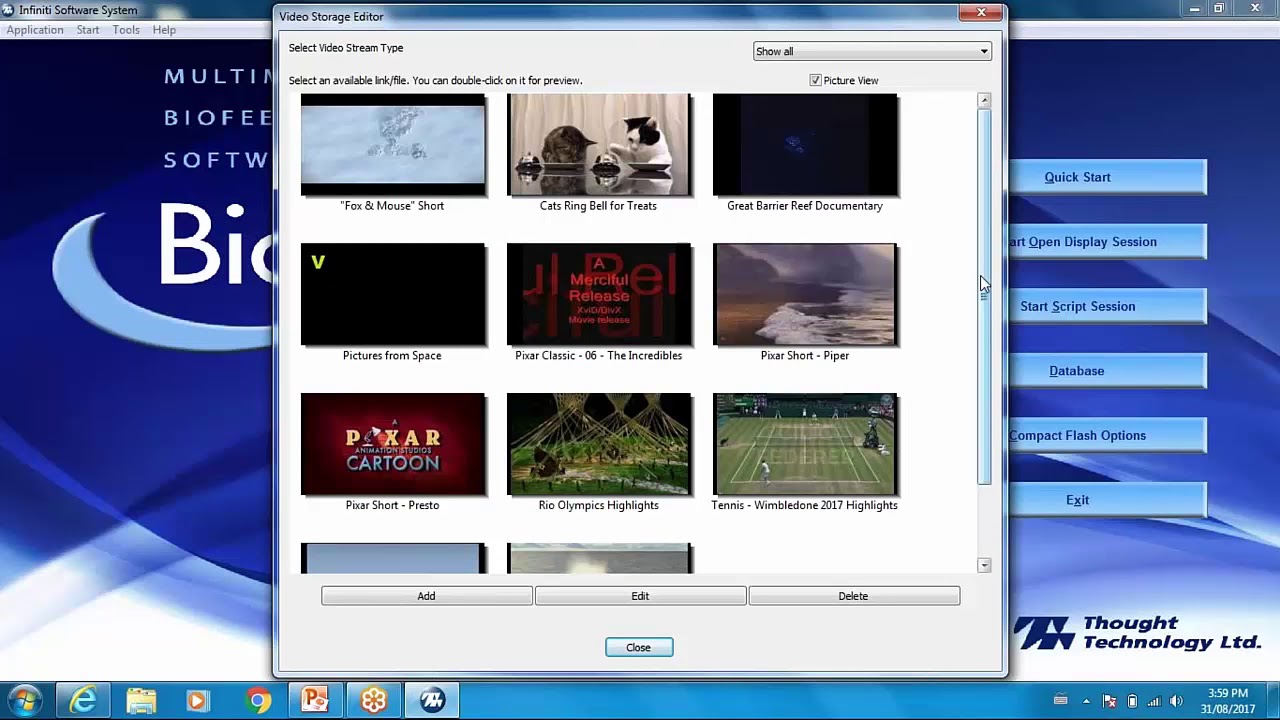Click the "Pictures from Space" caption text

[x=392, y=355]
